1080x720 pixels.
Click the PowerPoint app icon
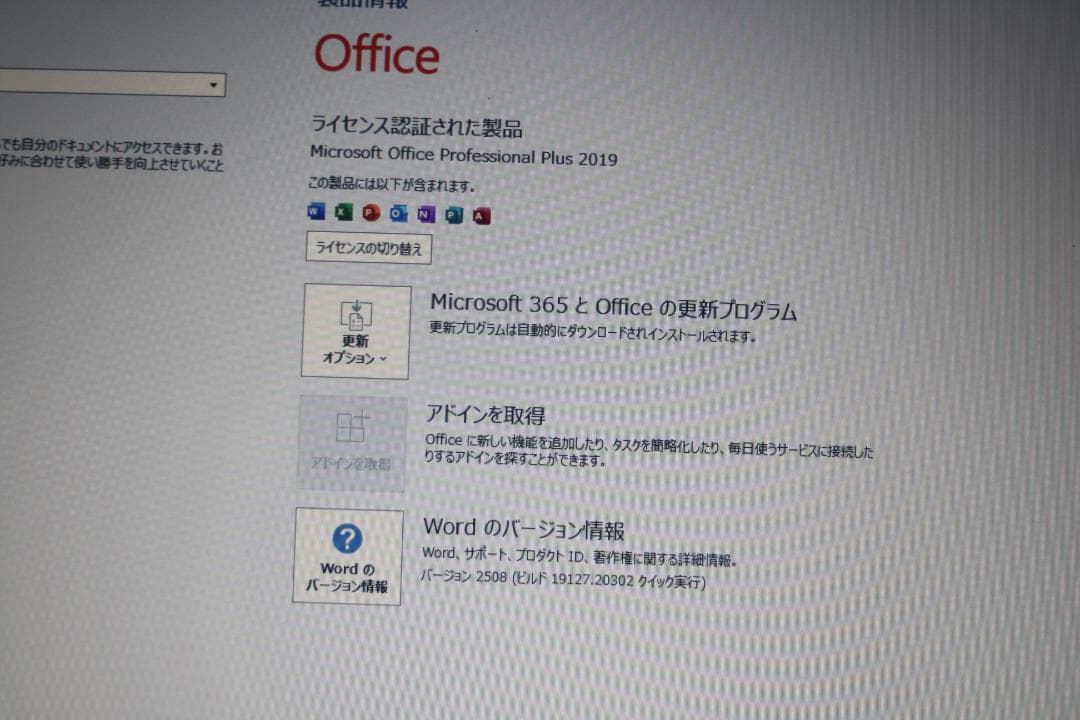[x=371, y=213]
